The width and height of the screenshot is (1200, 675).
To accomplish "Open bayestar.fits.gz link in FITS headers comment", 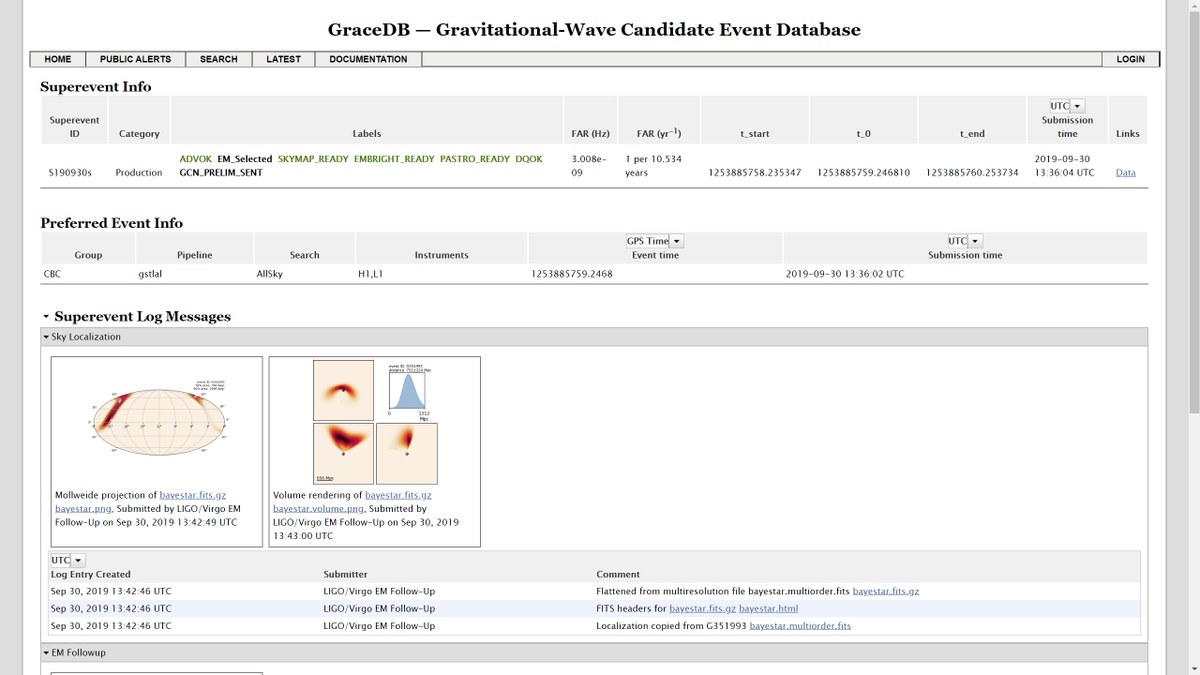I will (702, 608).
